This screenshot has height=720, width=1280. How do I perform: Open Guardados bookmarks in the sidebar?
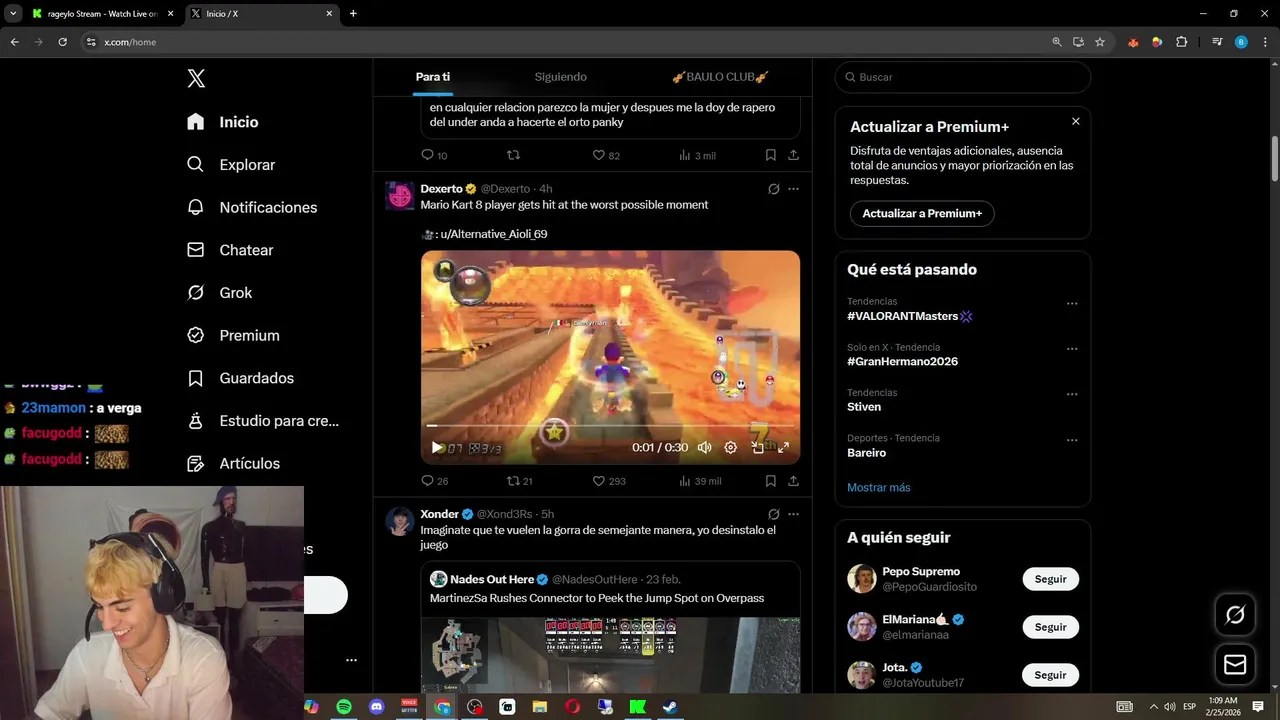point(240,378)
